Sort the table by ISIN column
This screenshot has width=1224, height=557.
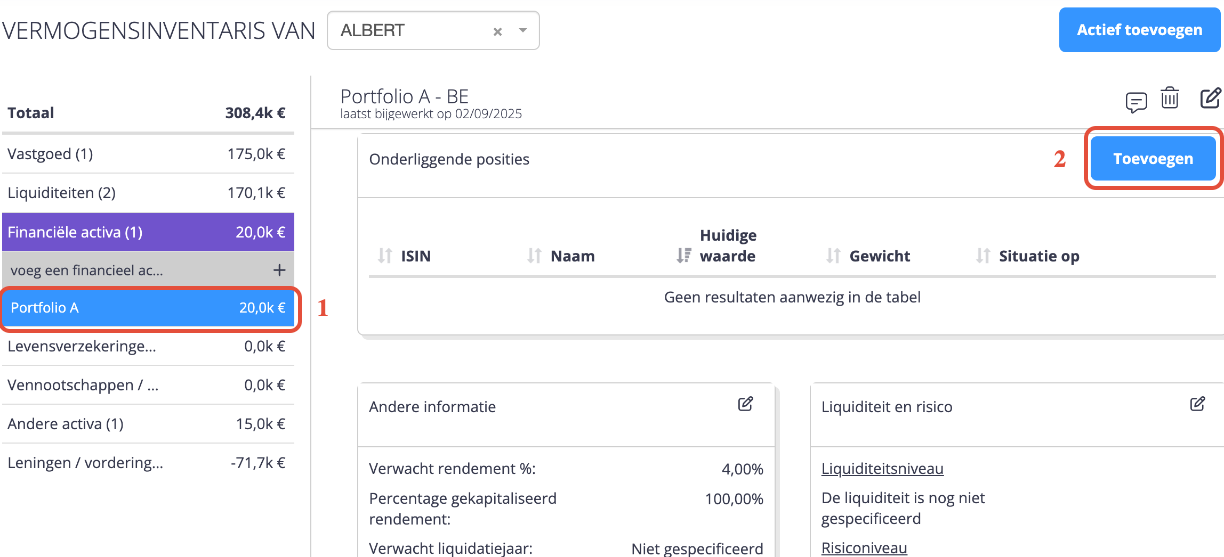(x=385, y=256)
